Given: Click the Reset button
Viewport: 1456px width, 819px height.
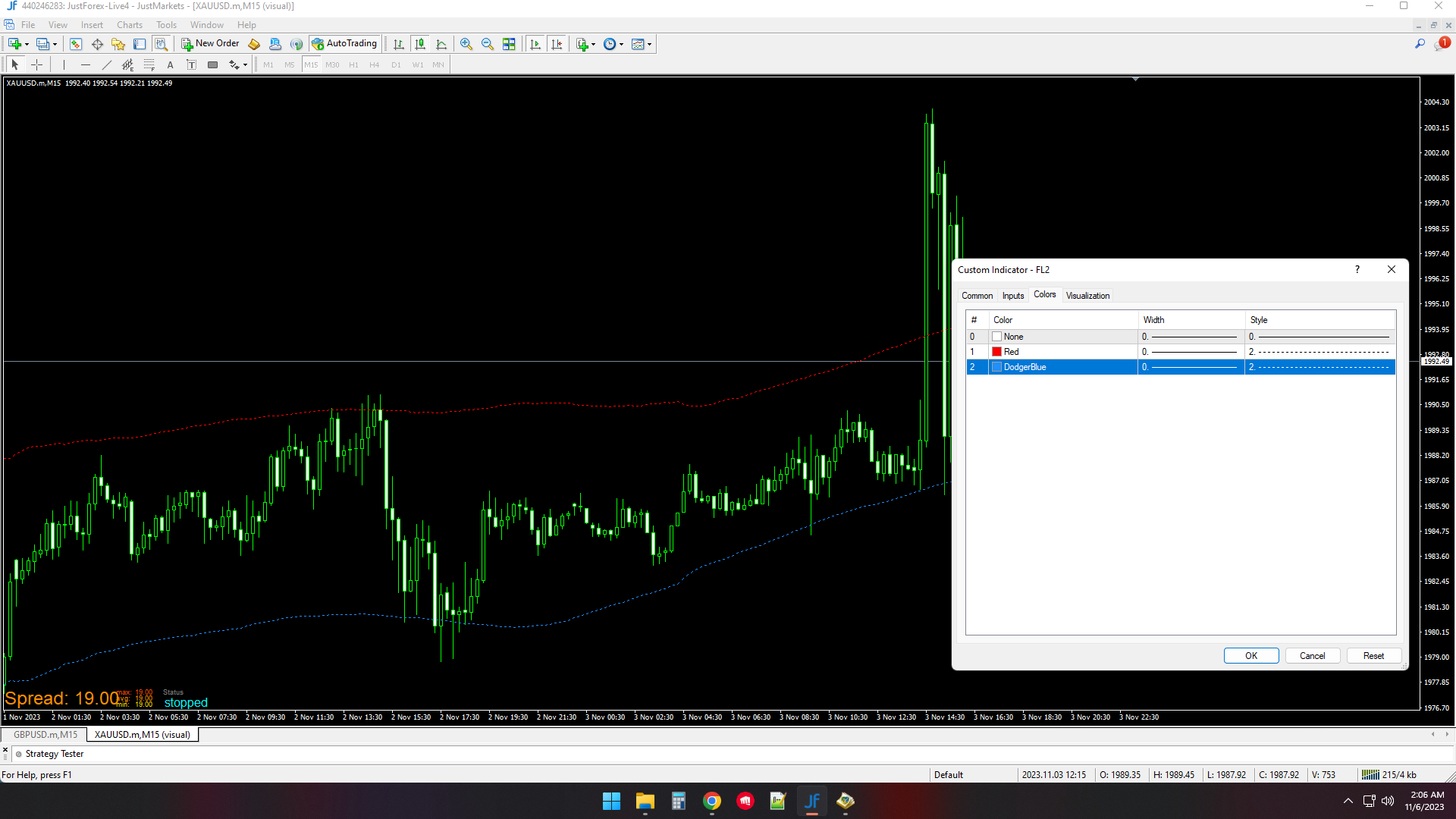Looking at the screenshot, I should pyautogui.click(x=1373, y=656).
